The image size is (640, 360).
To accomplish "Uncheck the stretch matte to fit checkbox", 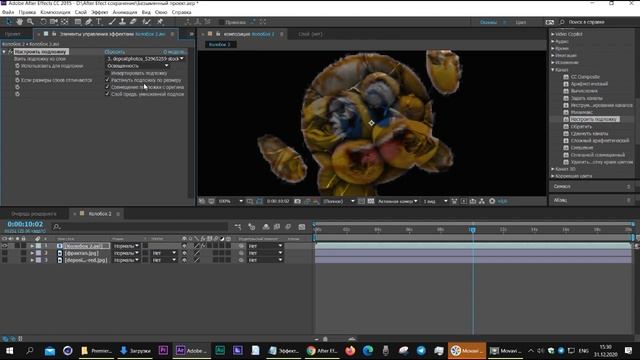I will click(x=107, y=80).
